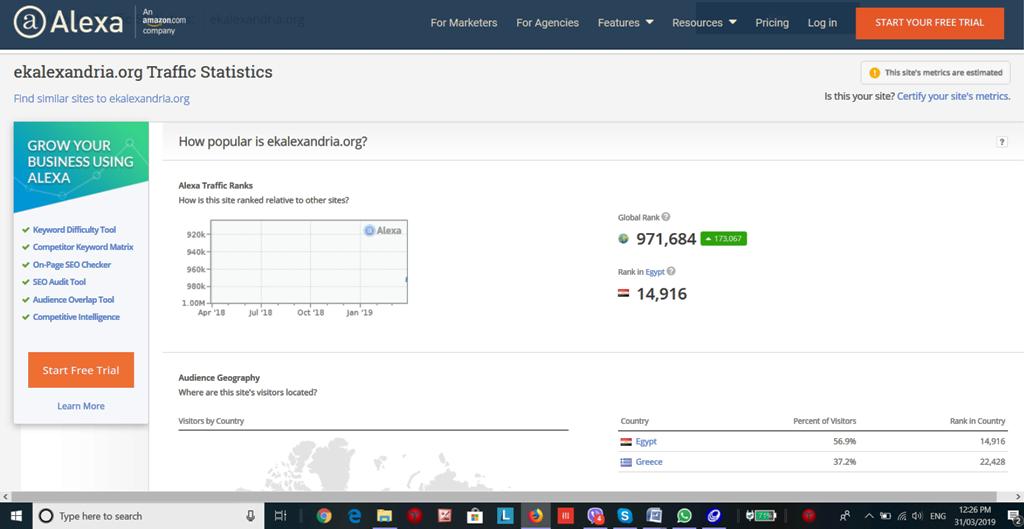Click the Rank in Egypt help icon
Screen dimensions: 1024x529
click(671, 271)
